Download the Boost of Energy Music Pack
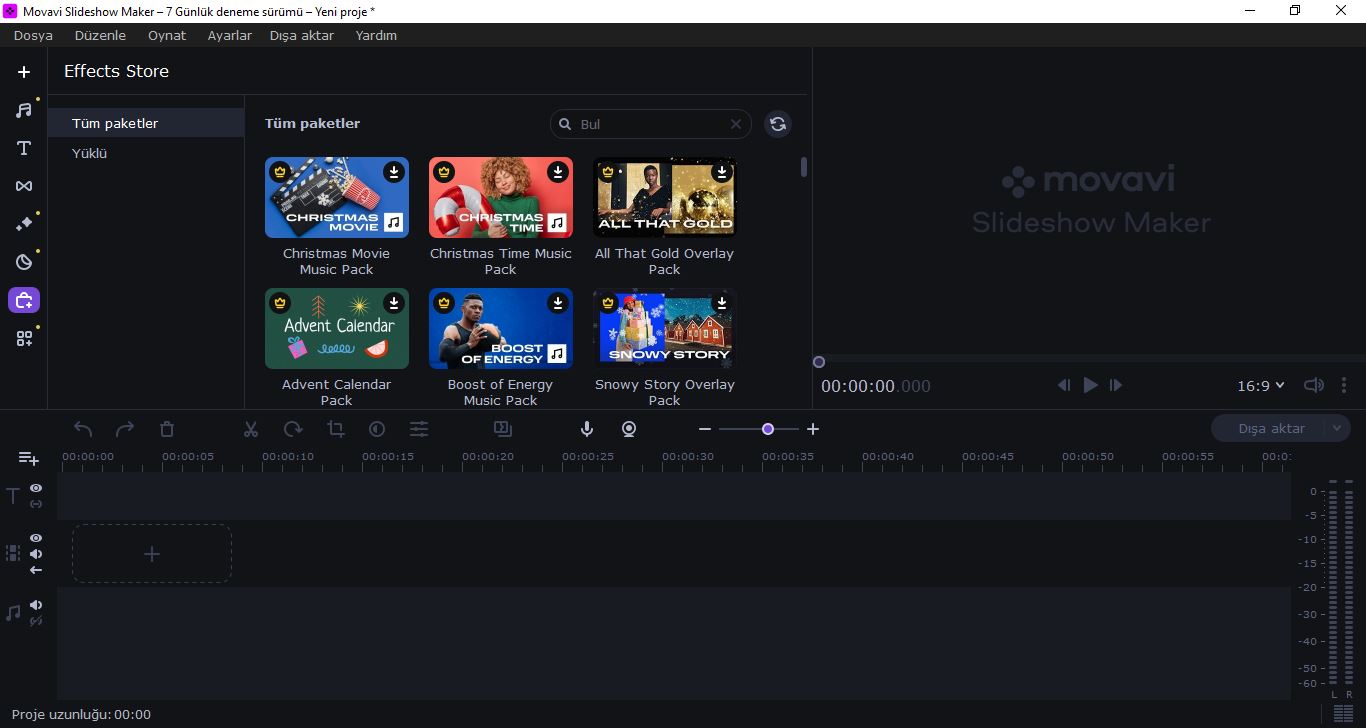 click(559, 303)
